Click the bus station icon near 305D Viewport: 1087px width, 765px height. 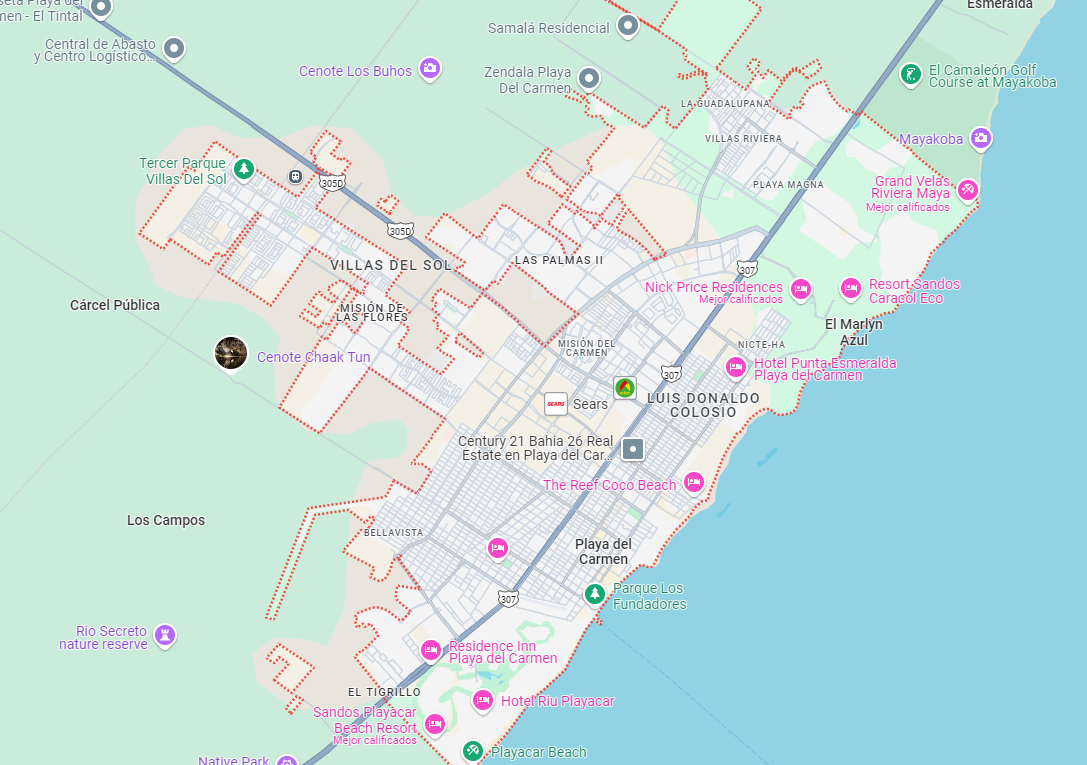[x=296, y=177]
